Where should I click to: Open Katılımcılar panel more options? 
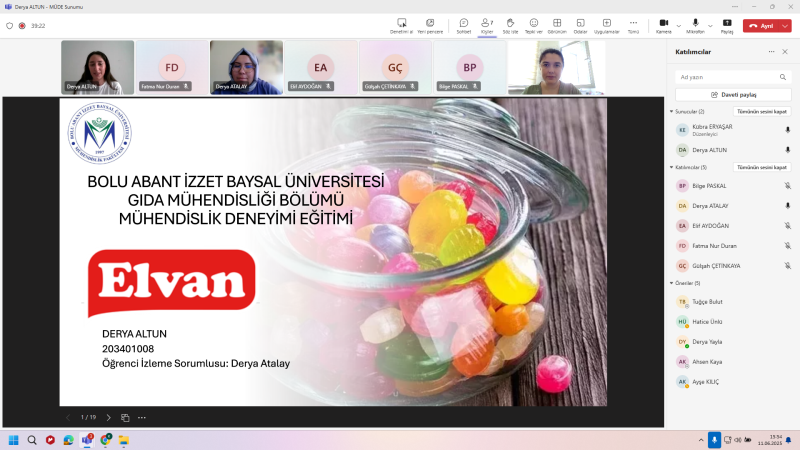click(771, 52)
